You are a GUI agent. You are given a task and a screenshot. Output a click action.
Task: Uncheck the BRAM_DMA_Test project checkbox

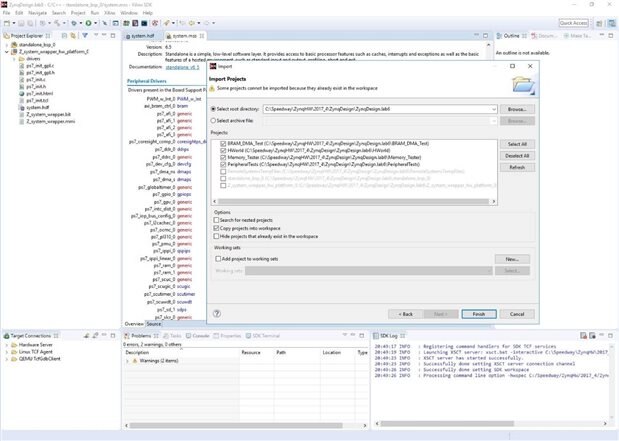pyautogui.click(x=222, y=143)
